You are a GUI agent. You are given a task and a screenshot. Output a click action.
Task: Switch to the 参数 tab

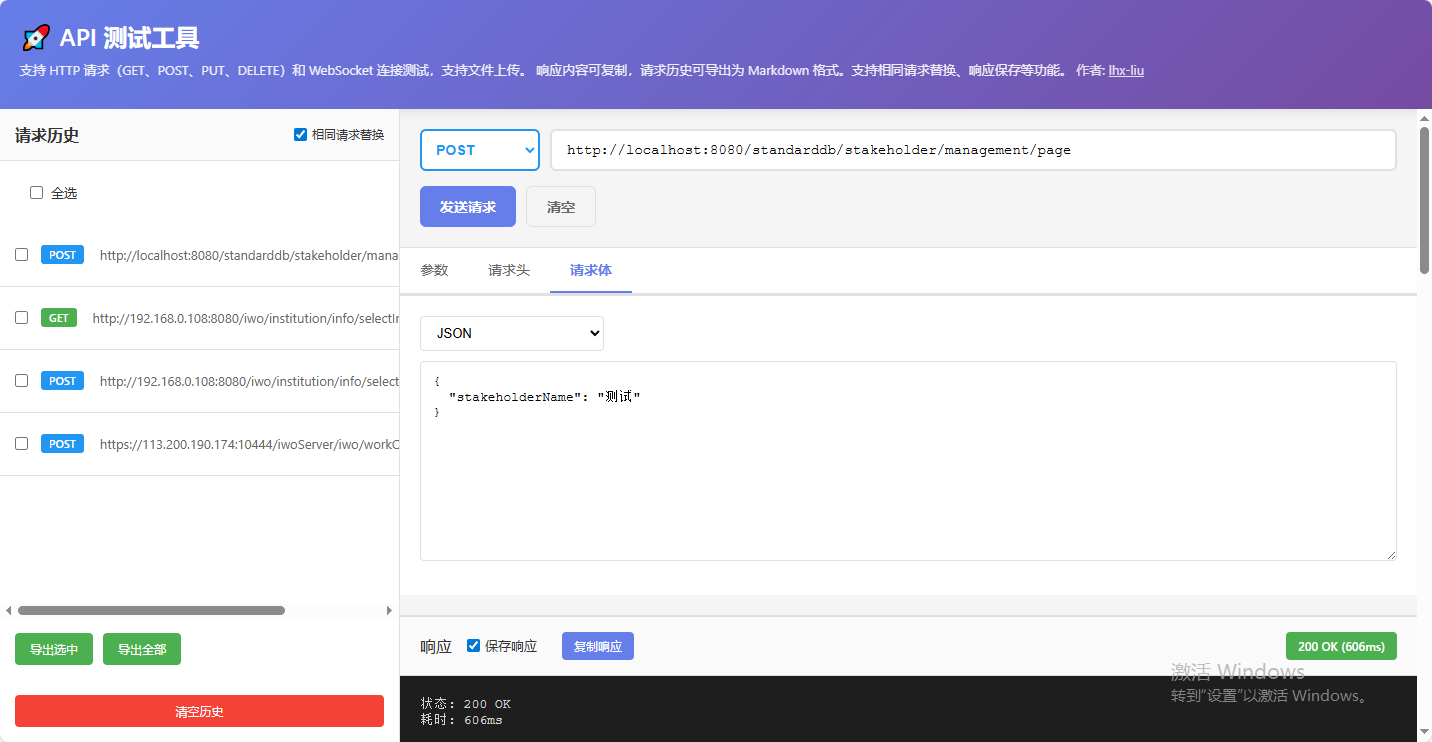click(x=435, y=270)
